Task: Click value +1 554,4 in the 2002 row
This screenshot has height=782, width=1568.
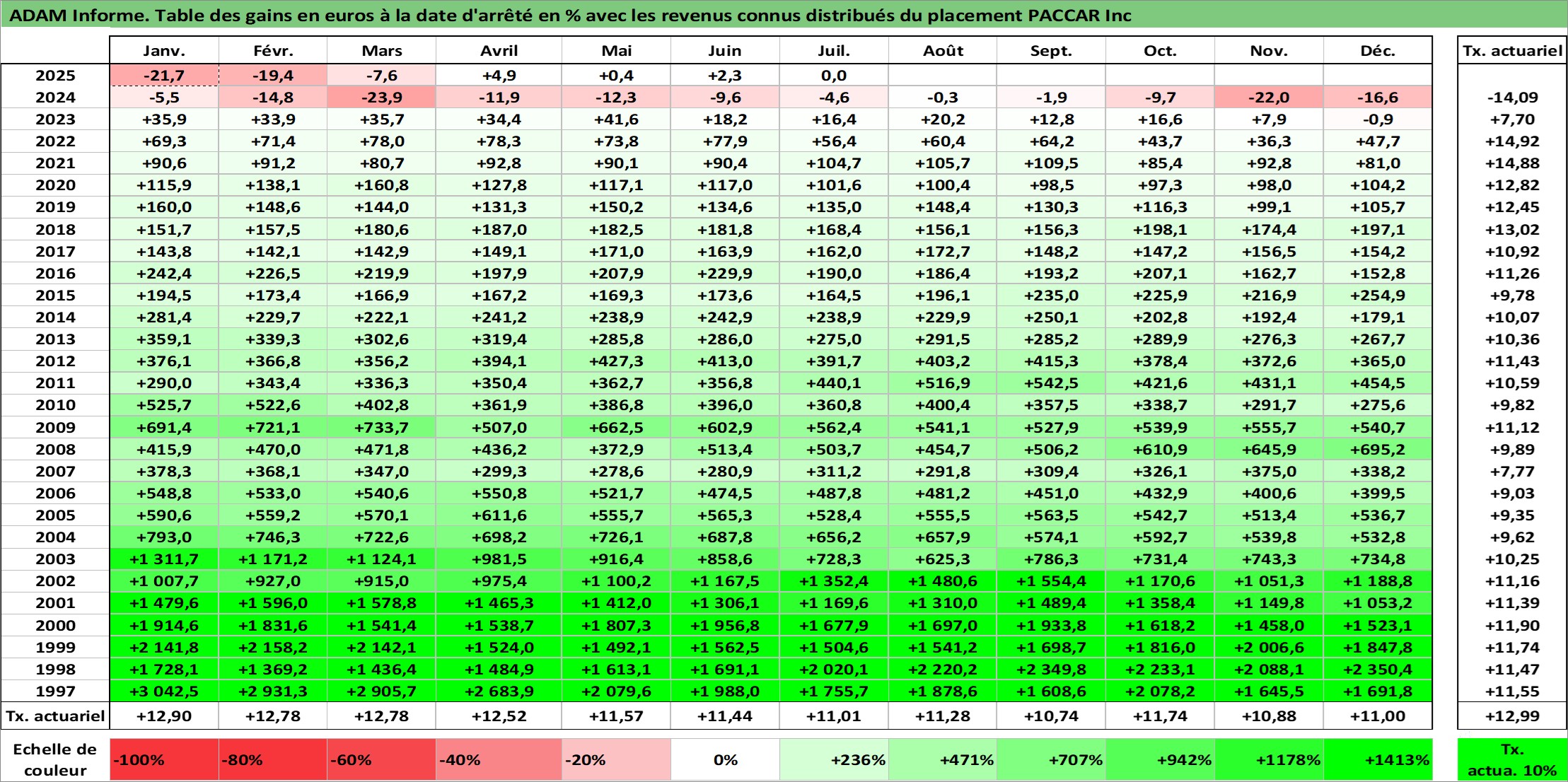Action: pyautogui.click(x=1051, y=581)
